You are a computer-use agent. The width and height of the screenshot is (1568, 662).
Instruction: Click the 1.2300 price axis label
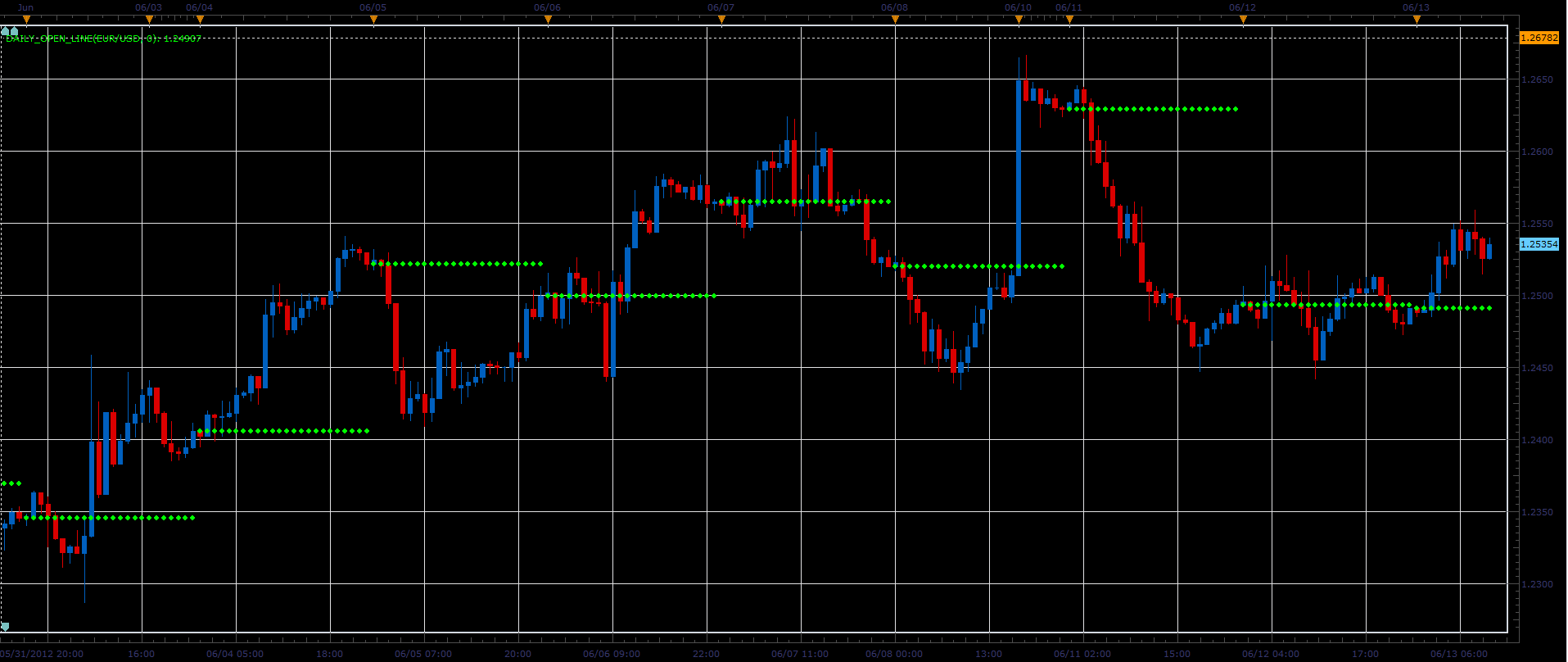click(x=1537, y=584)
